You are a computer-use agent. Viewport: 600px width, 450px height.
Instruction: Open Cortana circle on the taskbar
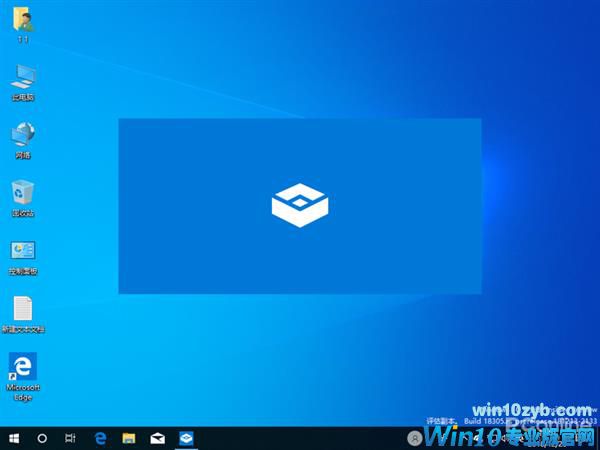(42, 438)
